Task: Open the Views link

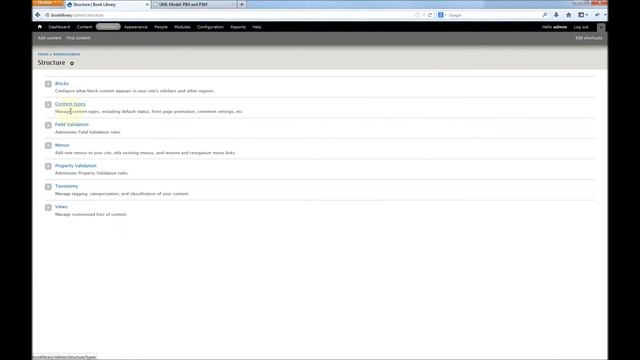Action: pos(61,207)
